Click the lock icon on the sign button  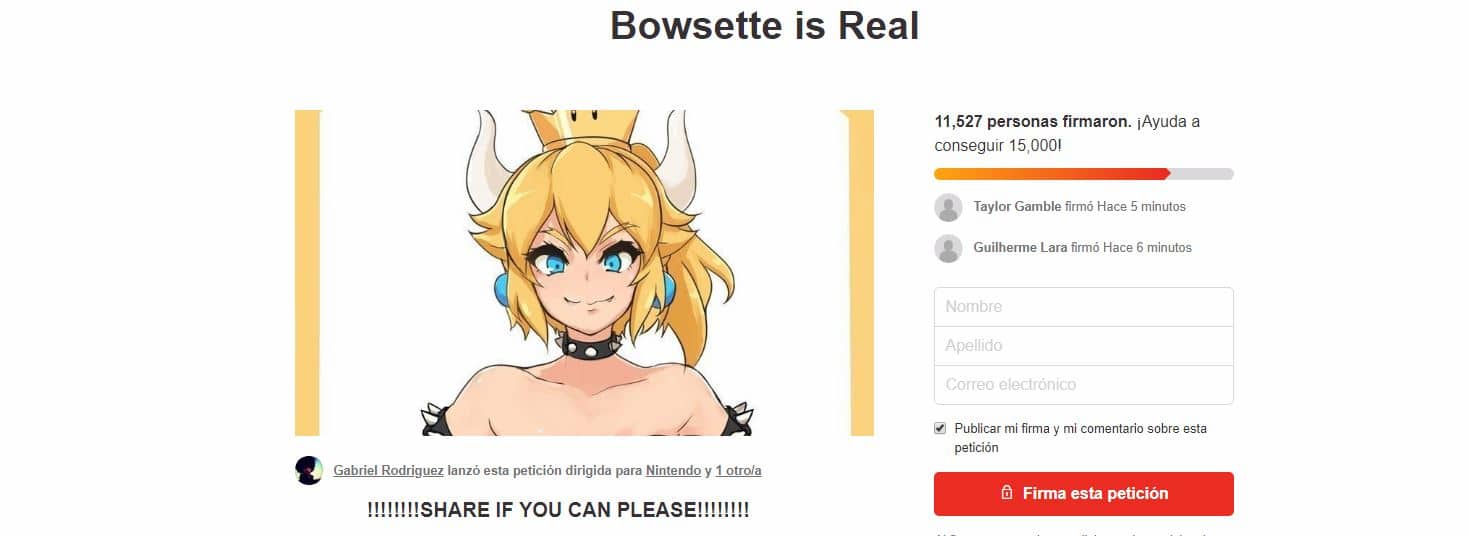(x=1007, y=494)
